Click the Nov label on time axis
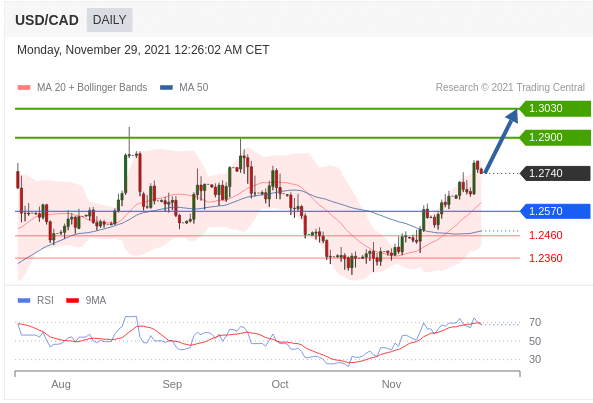Screen dimensions: 593x403 click(391, 384)
